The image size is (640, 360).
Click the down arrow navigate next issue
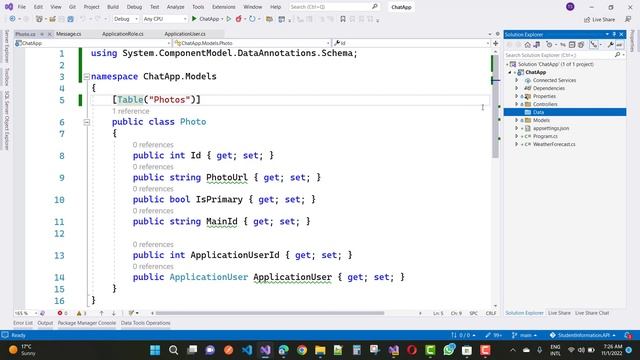click(113, 313)
